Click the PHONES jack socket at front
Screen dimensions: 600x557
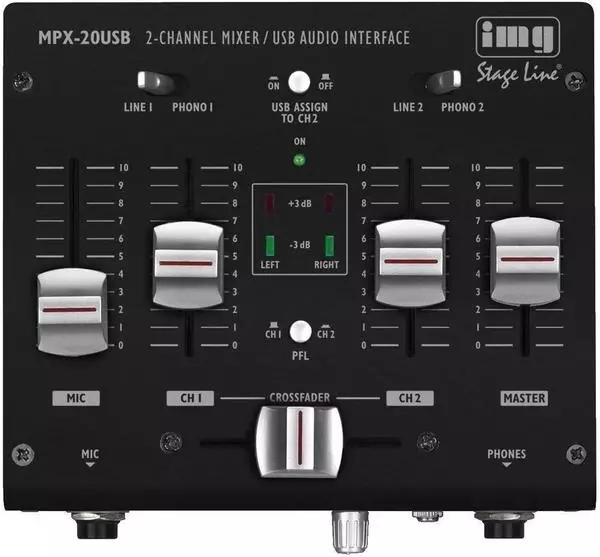[x=504, y=525]
